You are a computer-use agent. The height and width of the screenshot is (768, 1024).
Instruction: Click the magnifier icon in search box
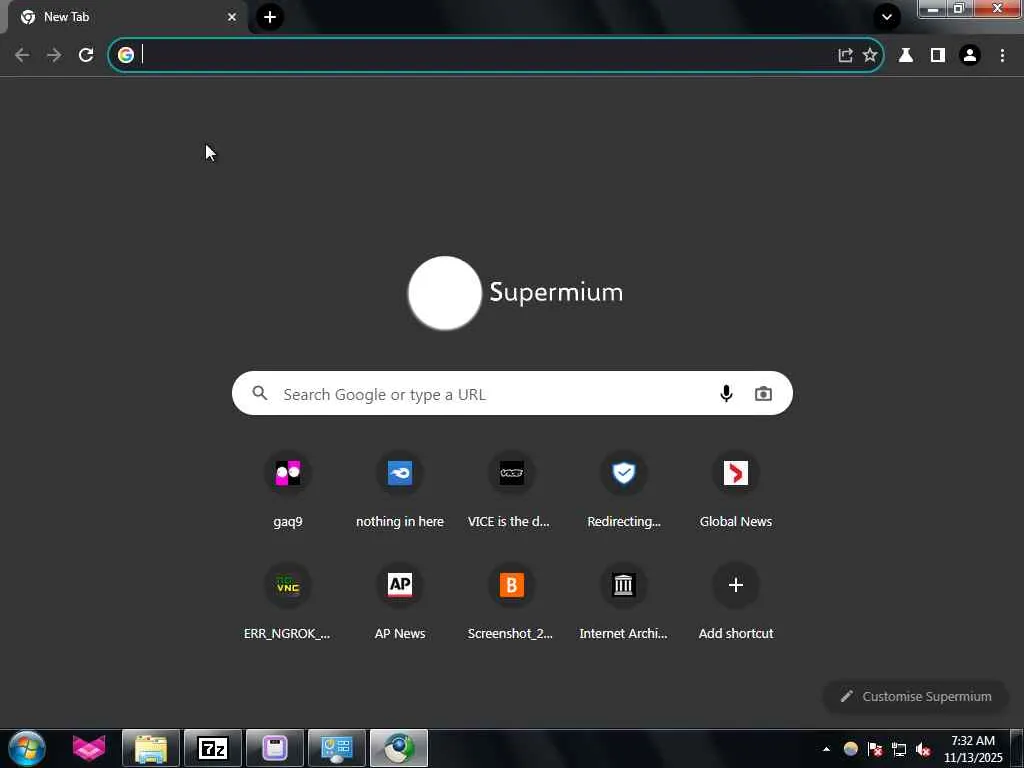(x=260, y=393)
